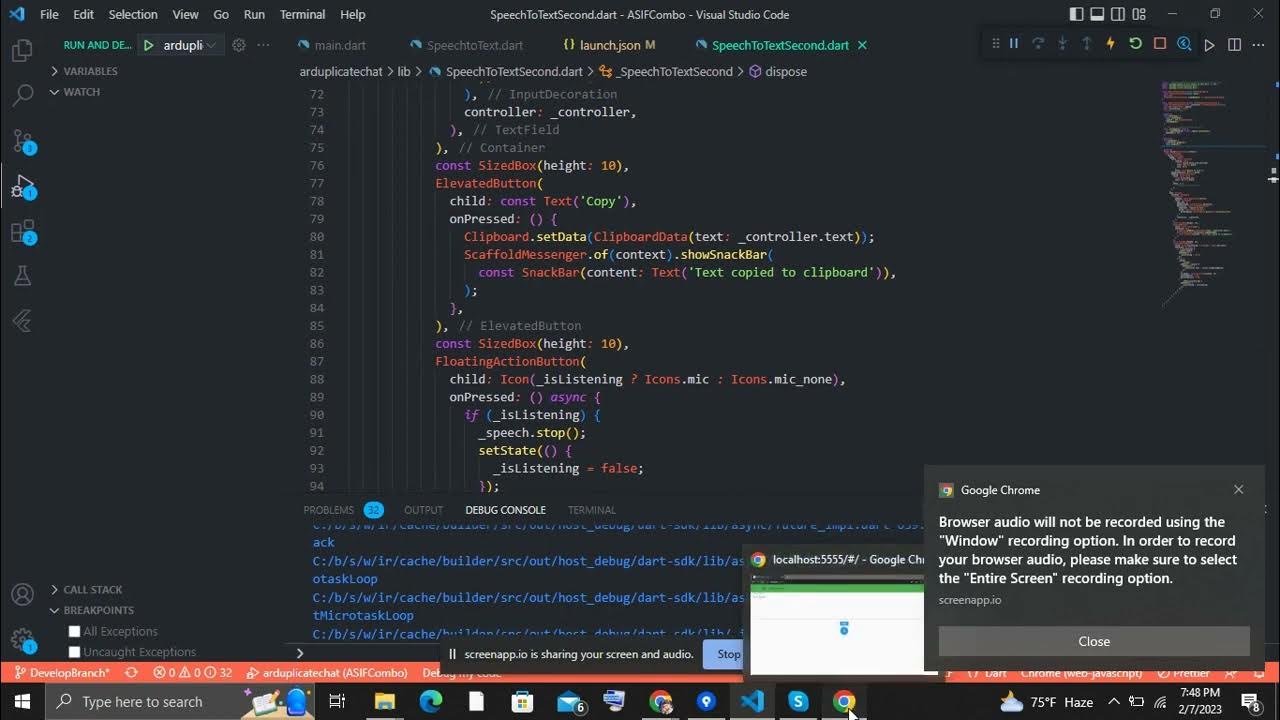This screenshot has height=720, width=1280.
Task: Stop debugging with red square icon
Action: click(x=1160, y=44)
